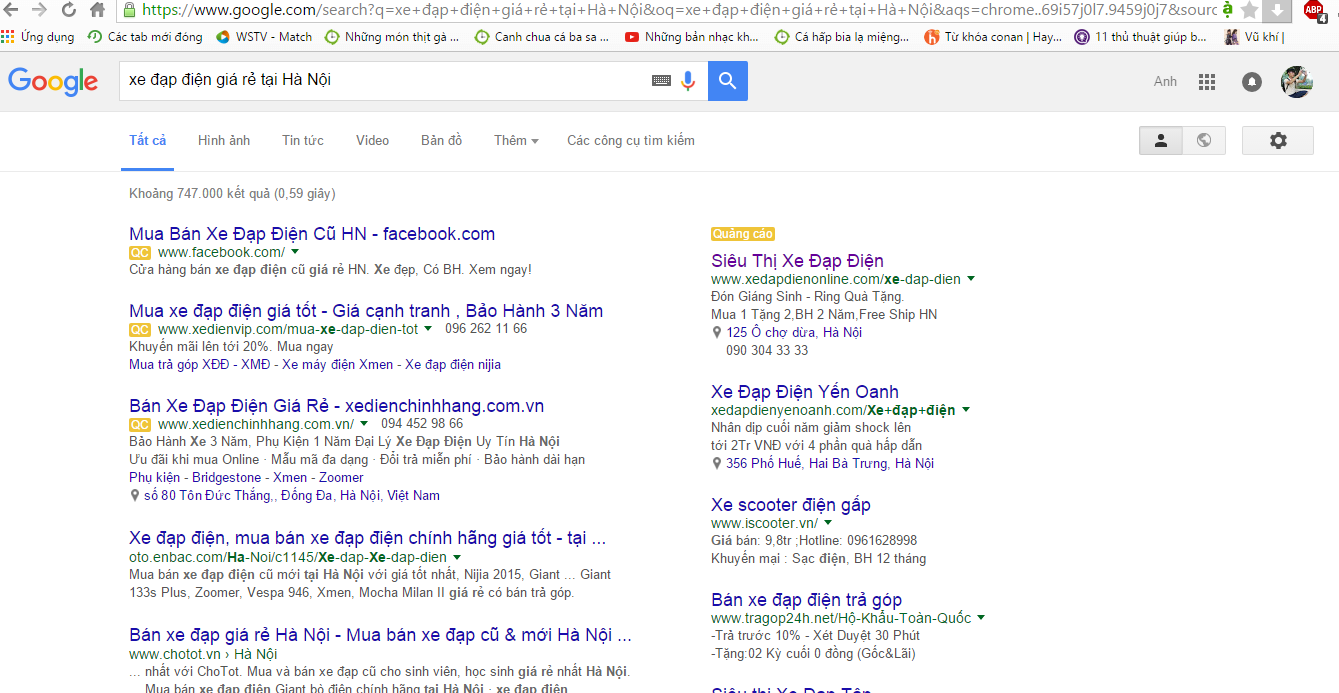Open Các công cụ tìm kiếm tools
1339x693 pixels.
pyautogui.click(x=630, y=141)
